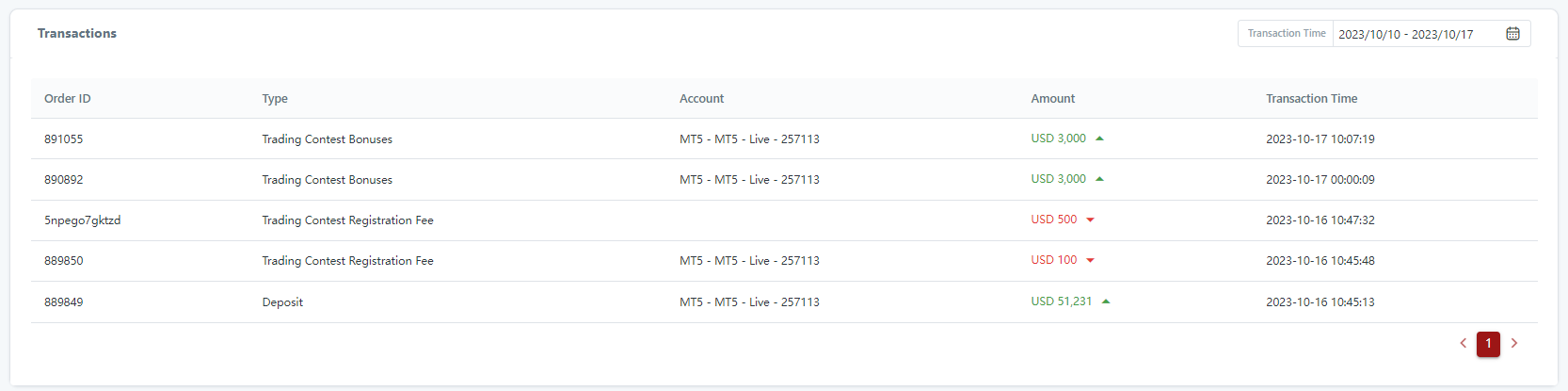Click red down arrow beside USD 100
This screenshot has height=391, width=1568.
tap(1090, 260)
